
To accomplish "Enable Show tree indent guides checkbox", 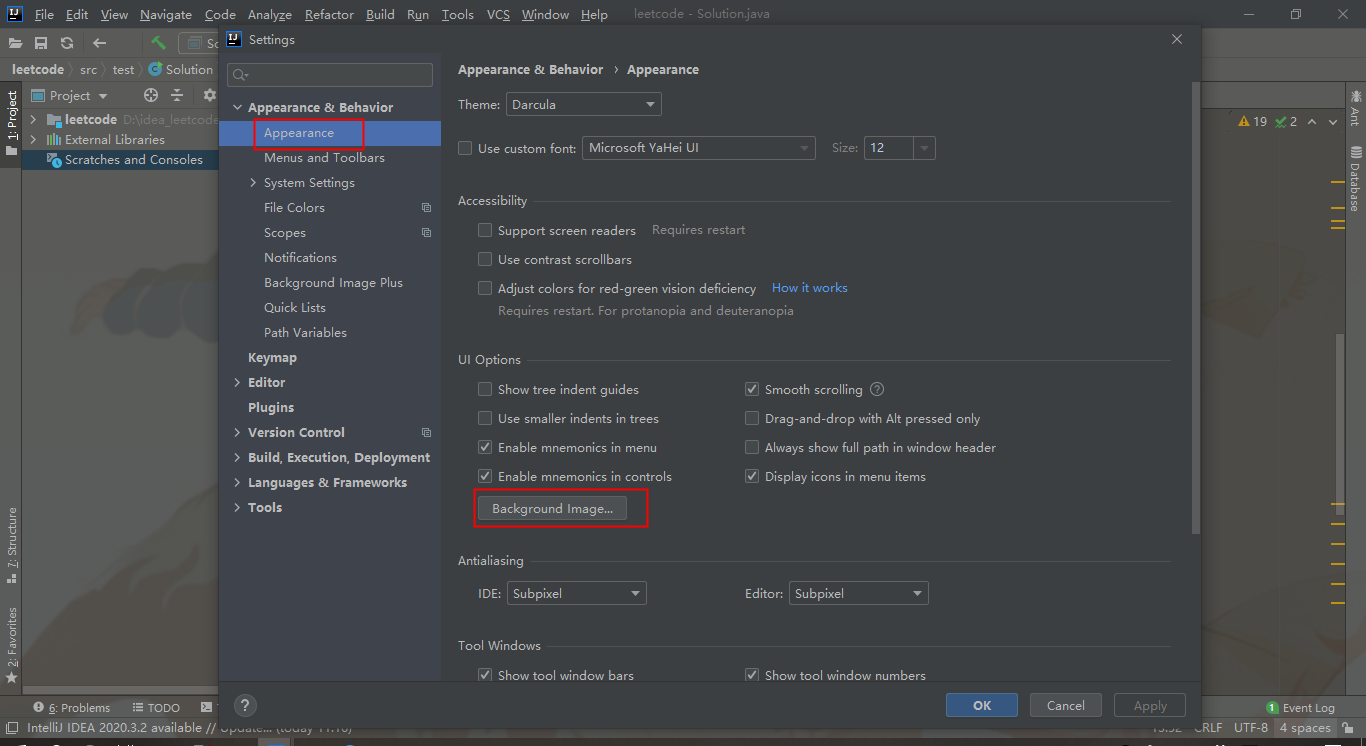I will [x=485, y=389].
